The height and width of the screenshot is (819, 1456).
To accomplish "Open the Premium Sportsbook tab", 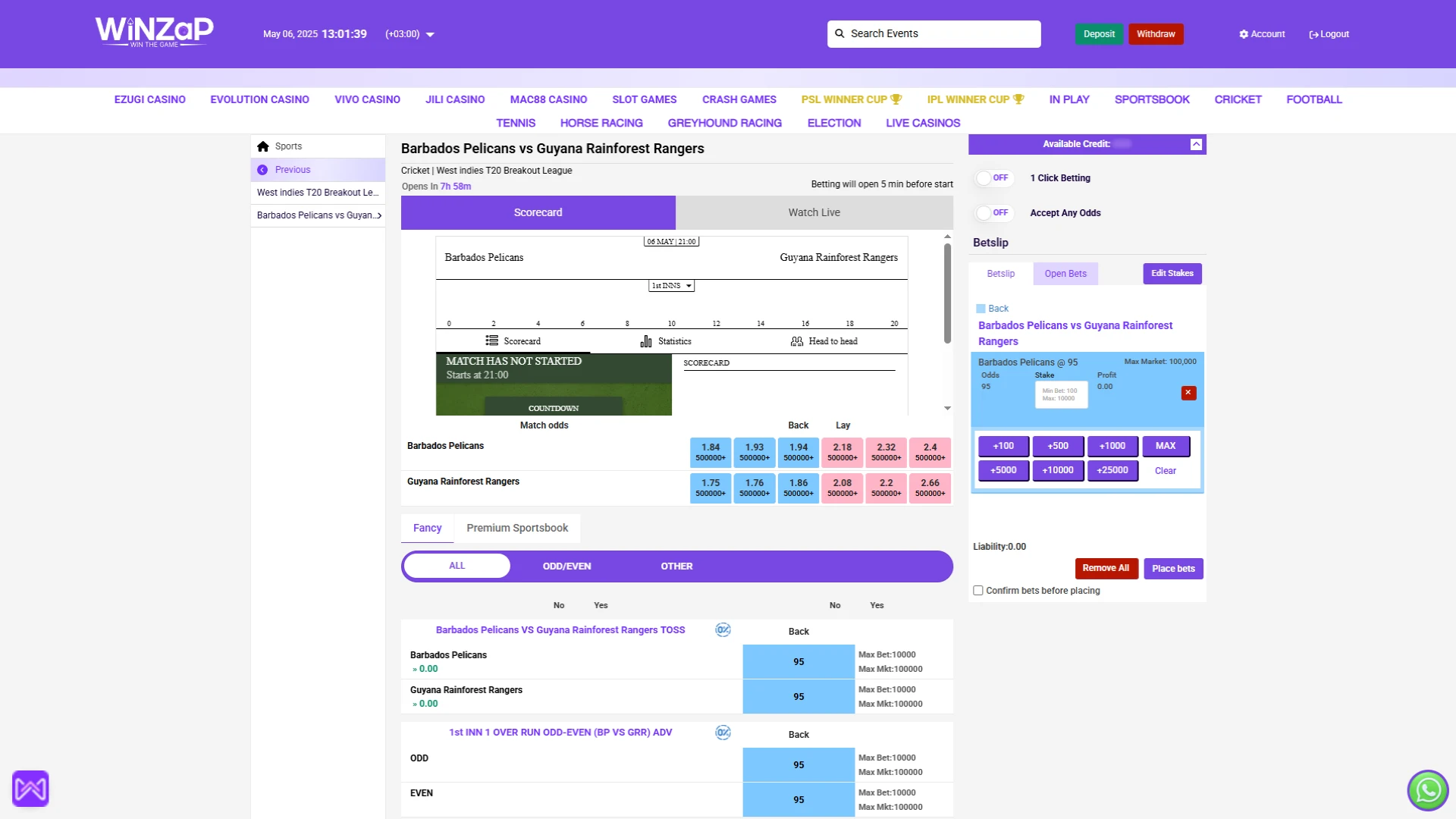I will [x=517, y=528].
